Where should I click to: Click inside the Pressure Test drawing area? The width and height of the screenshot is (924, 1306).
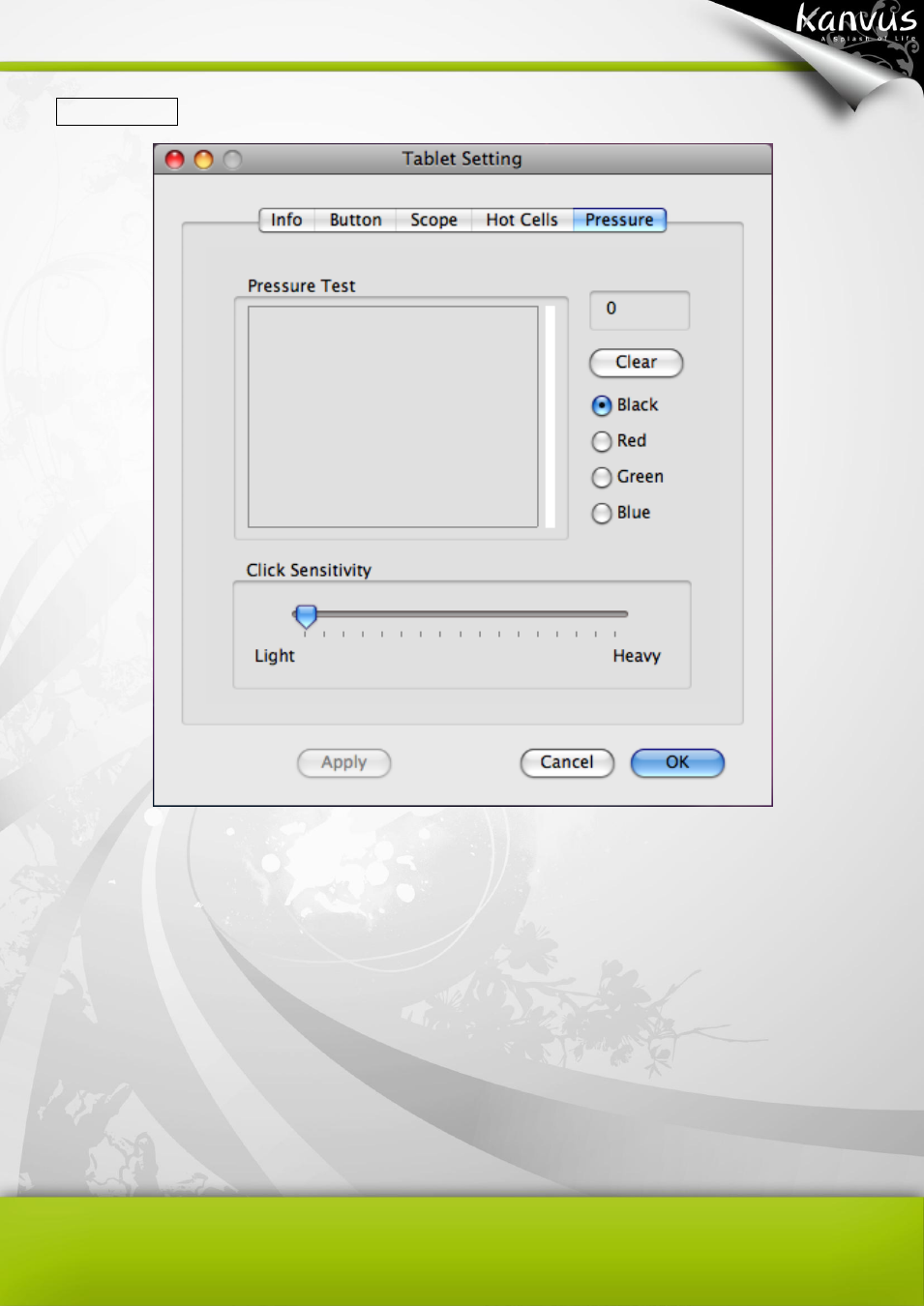pos(393,417)
